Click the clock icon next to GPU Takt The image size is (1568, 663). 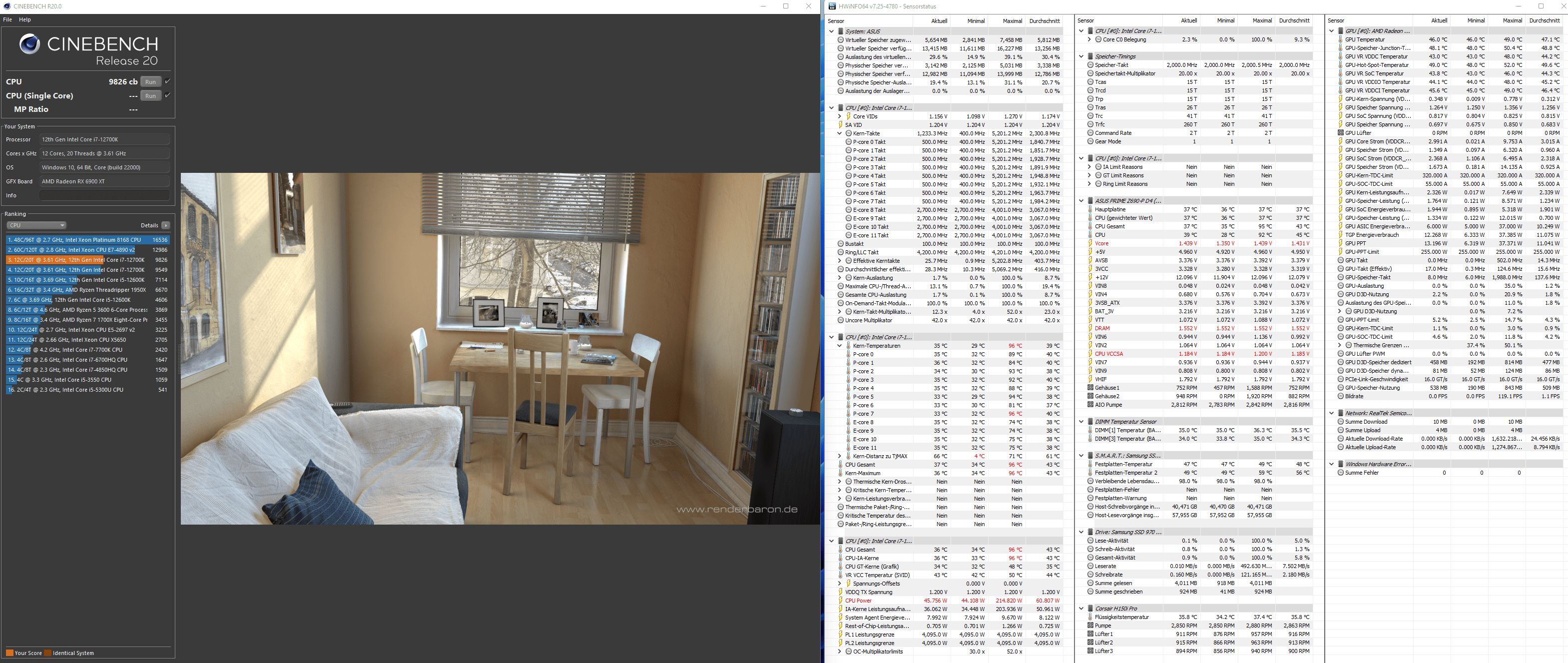1340,261
